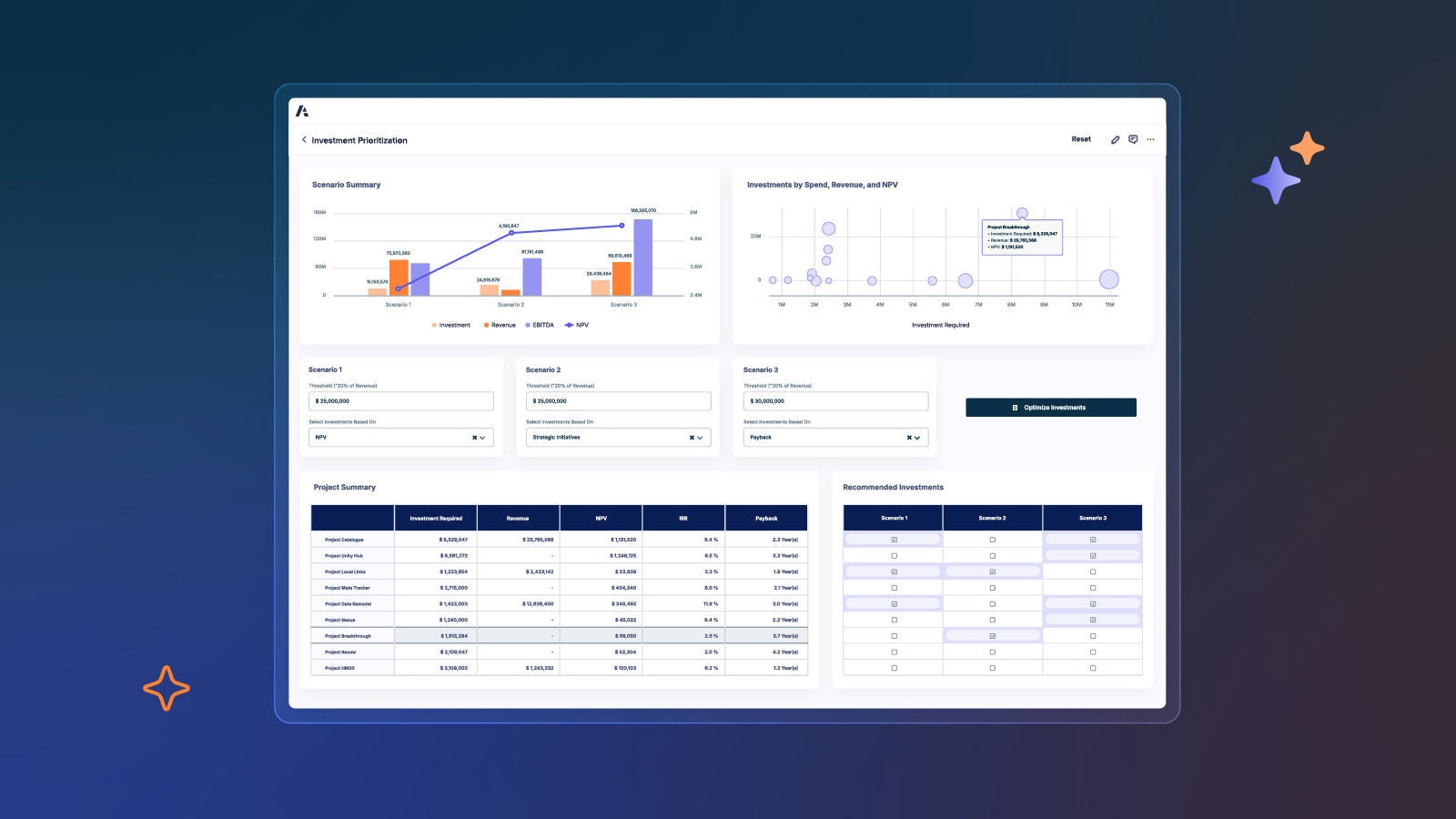Select the Project Unity Hub row label
1456x819 pixels.
[344, 556]
